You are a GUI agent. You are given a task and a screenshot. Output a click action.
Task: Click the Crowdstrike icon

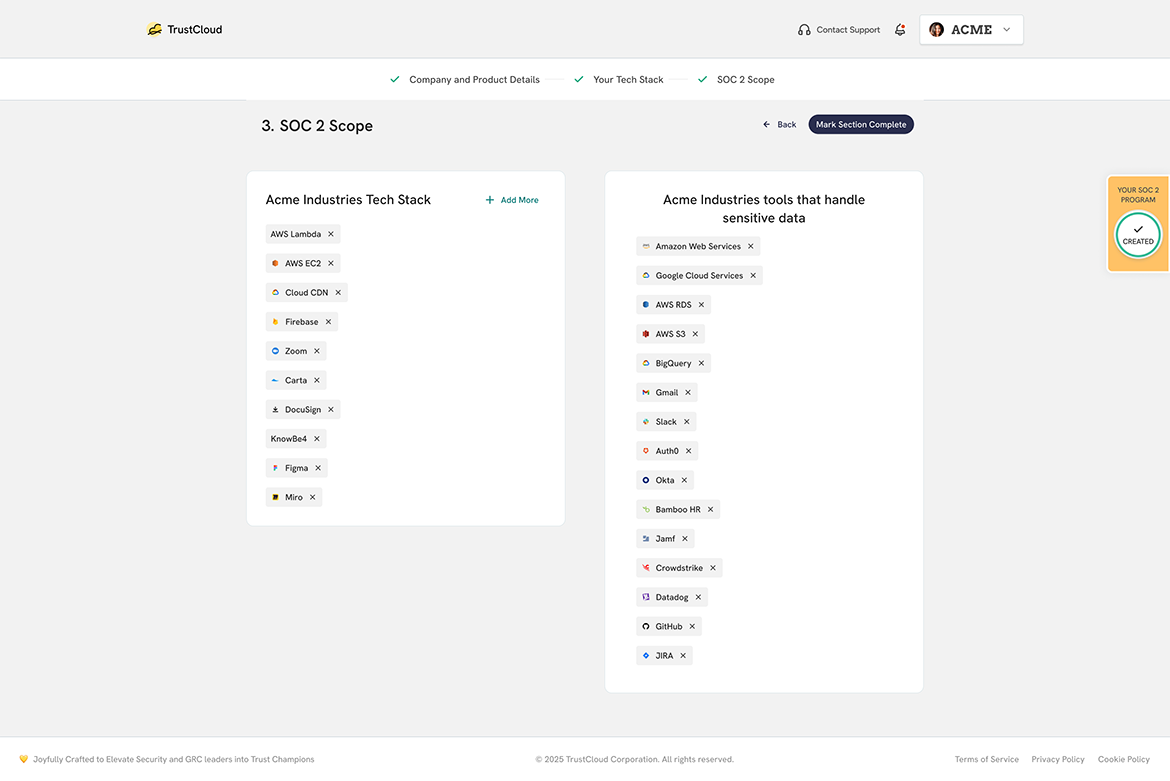coord(646,568)
